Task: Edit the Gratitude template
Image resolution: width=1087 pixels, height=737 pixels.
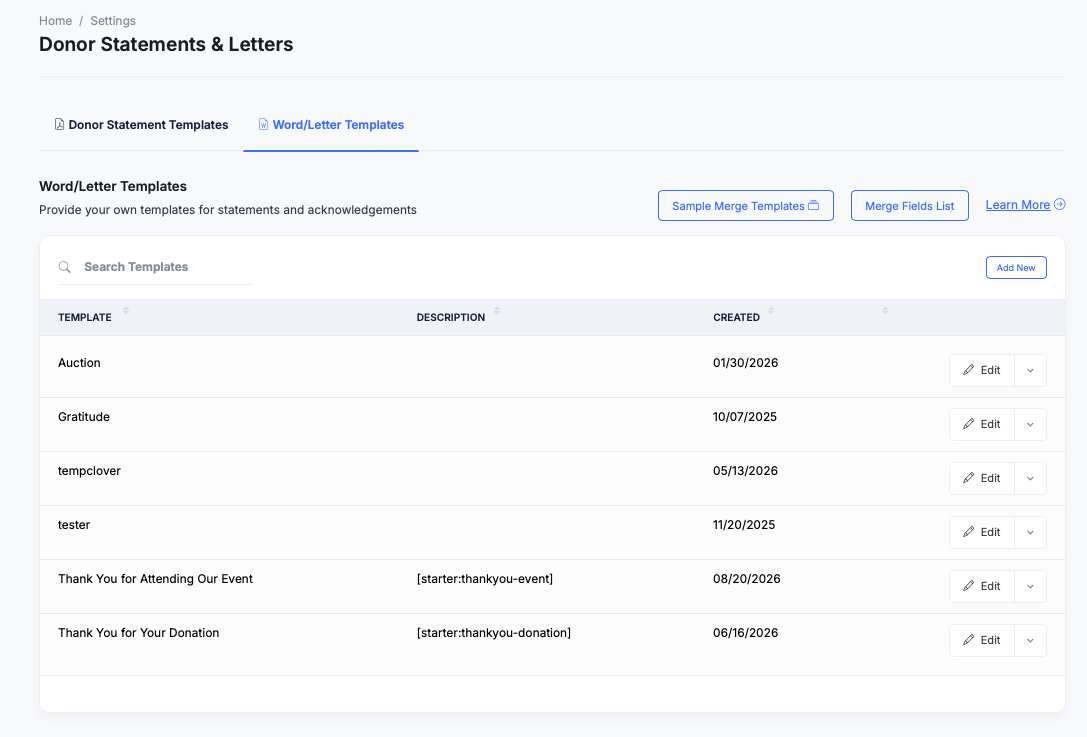Action: coord(982,424)
